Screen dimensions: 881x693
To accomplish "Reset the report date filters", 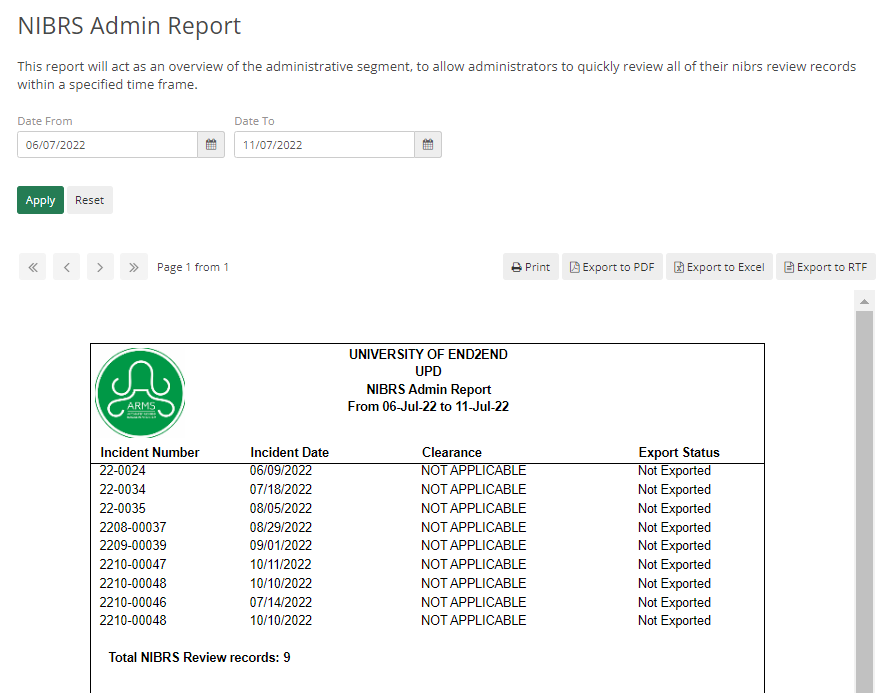I will click(89, 200).
